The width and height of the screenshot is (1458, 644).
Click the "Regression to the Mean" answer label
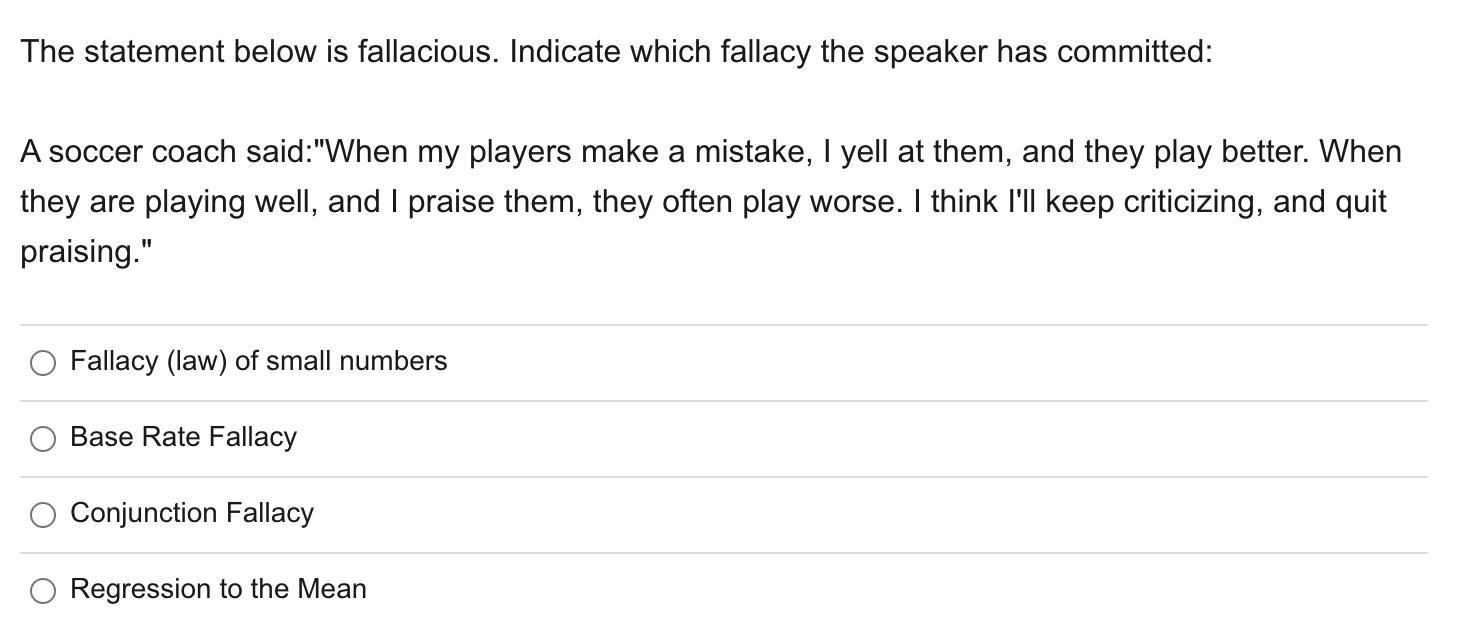218,589
